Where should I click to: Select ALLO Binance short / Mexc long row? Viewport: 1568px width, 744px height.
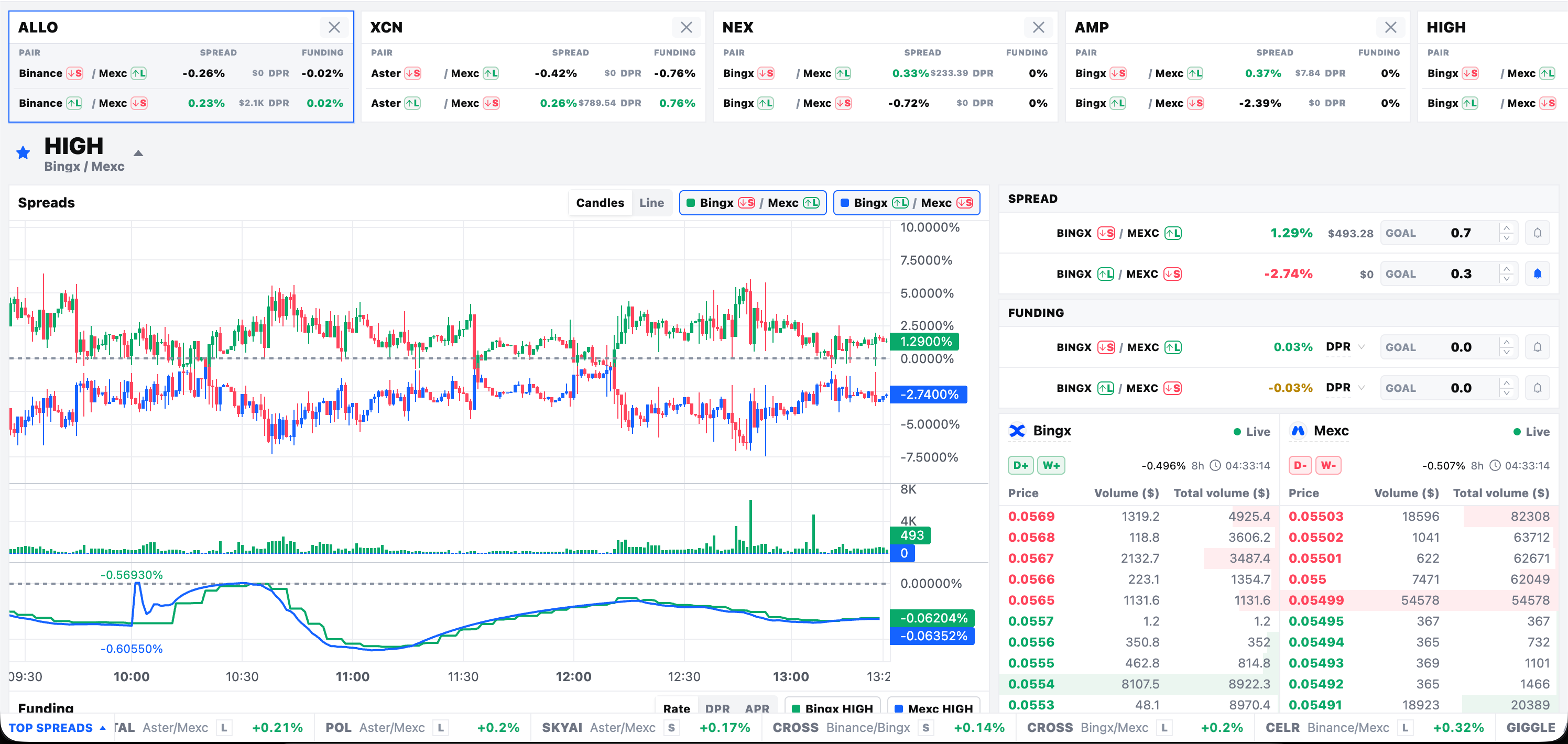point(181,73)
